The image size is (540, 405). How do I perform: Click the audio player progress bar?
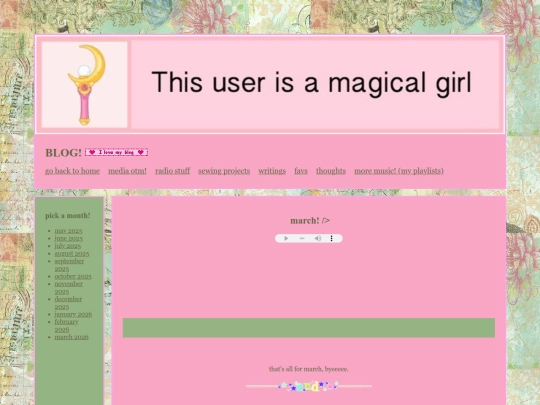(302, 238)
